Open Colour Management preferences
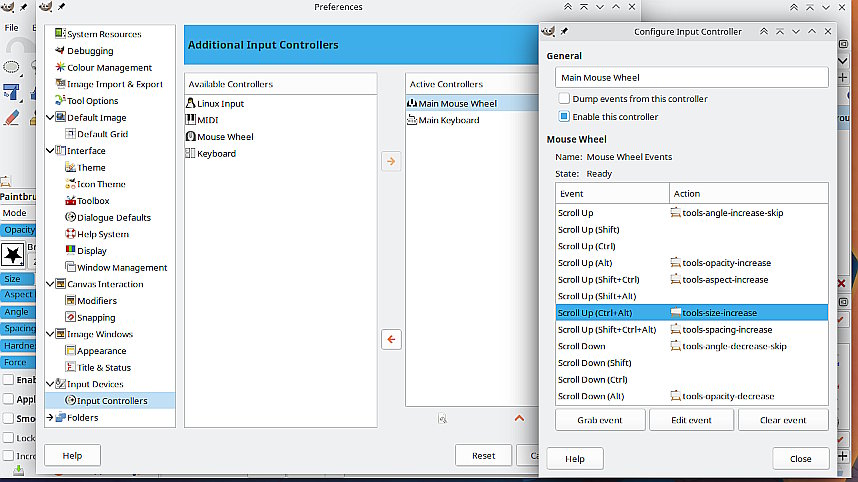Viewport: 858px width, 482px height. (x=103, y=68)
